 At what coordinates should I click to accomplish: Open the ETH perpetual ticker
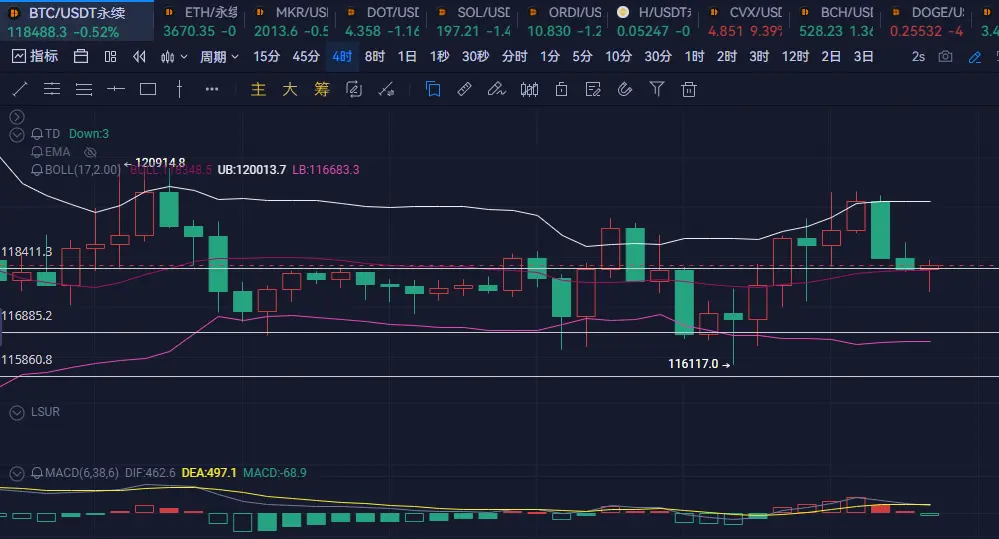[201, 22]
